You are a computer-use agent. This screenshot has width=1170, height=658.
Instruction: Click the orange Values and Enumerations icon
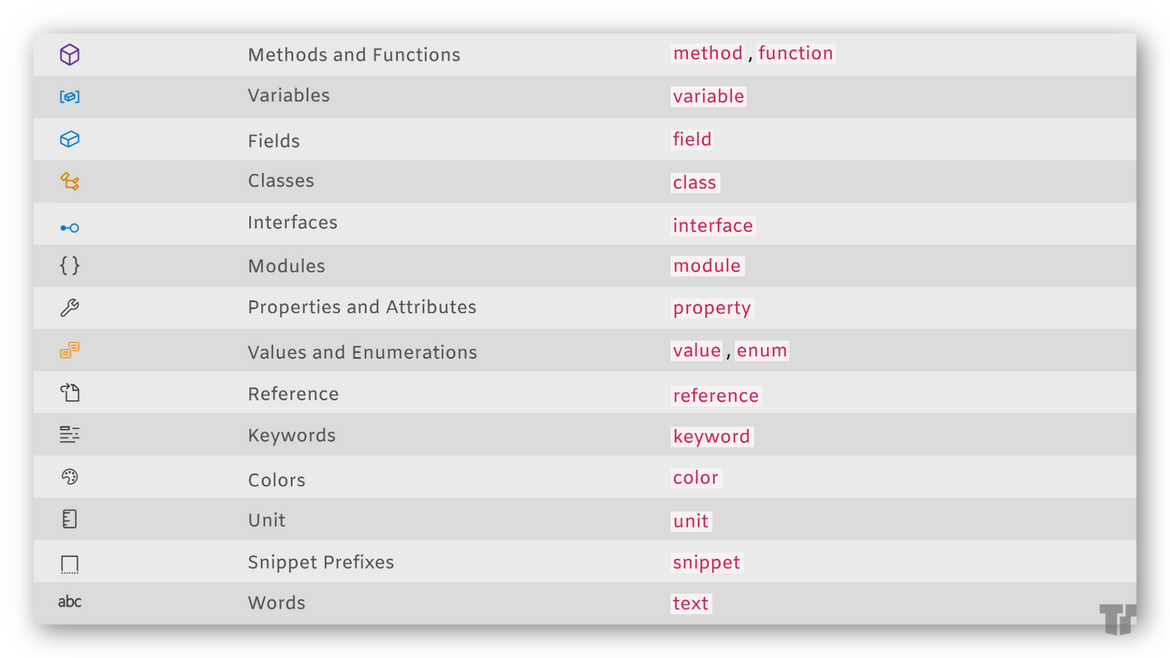69,350
